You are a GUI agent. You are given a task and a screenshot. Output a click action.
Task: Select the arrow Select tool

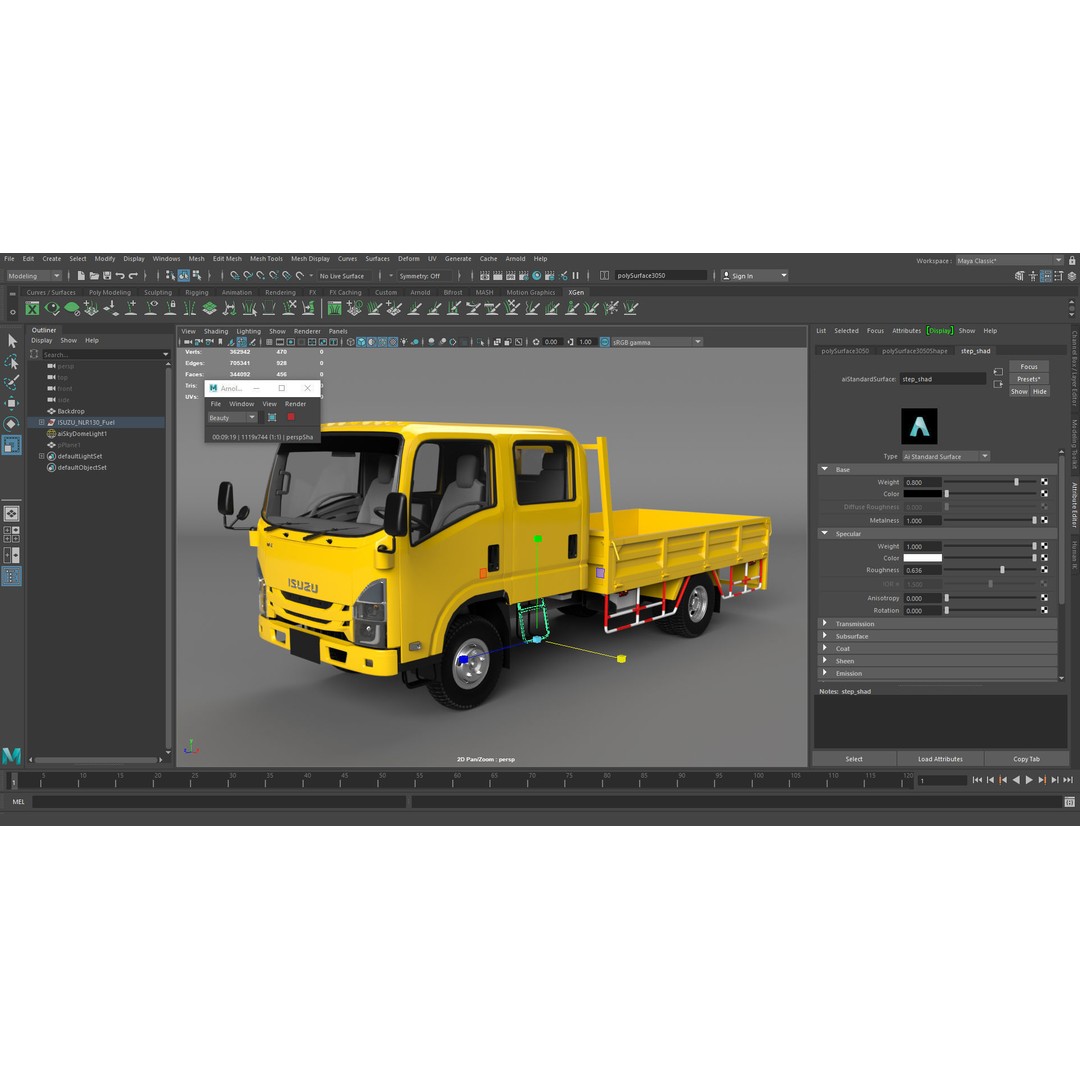(x=12, y=341)
